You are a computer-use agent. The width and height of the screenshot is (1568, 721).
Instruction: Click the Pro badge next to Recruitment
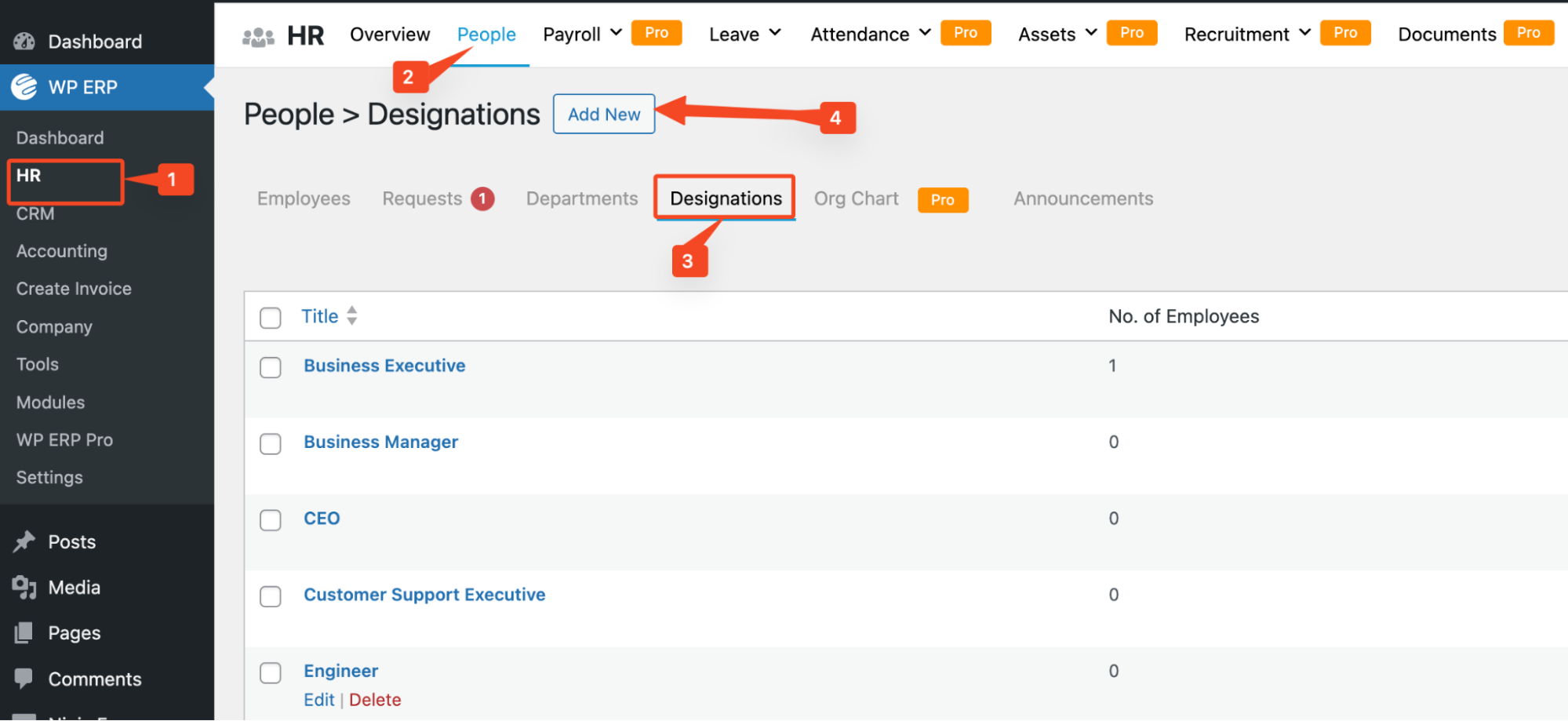pos(1345,33)
